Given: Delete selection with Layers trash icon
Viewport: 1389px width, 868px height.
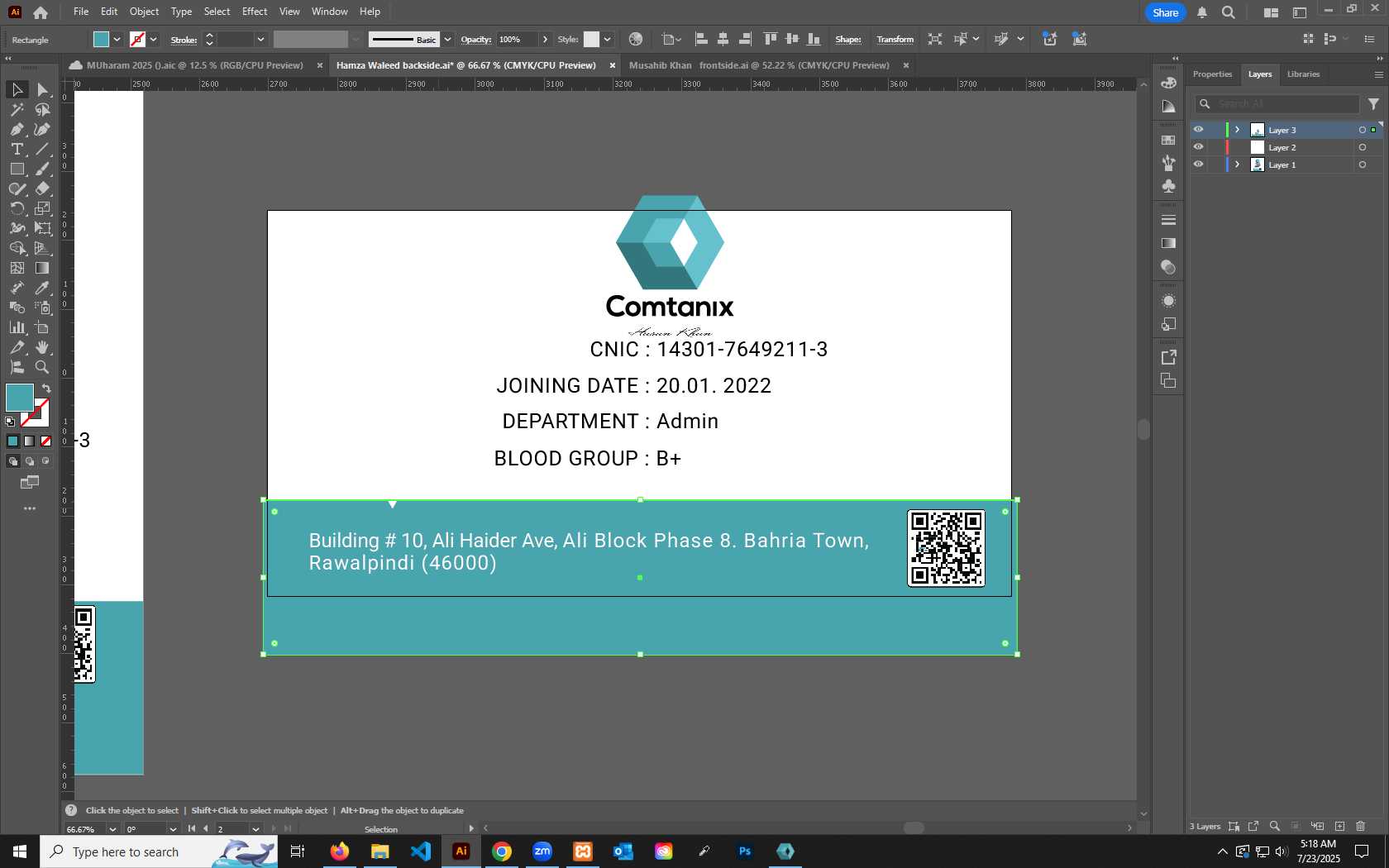Looking at the screenshot, I should tap(1360, 826).
